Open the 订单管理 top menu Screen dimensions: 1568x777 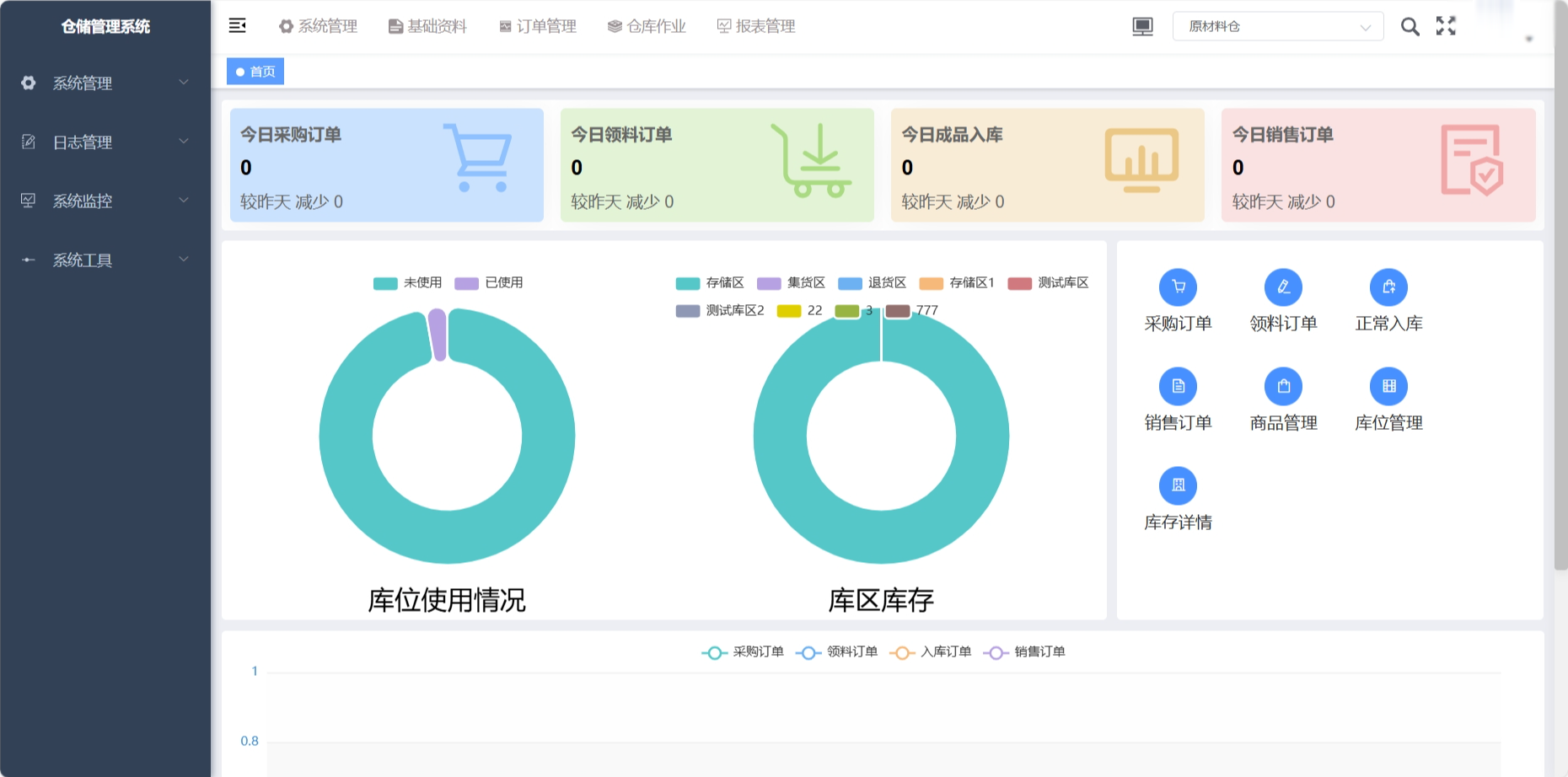tap(538, 27)
